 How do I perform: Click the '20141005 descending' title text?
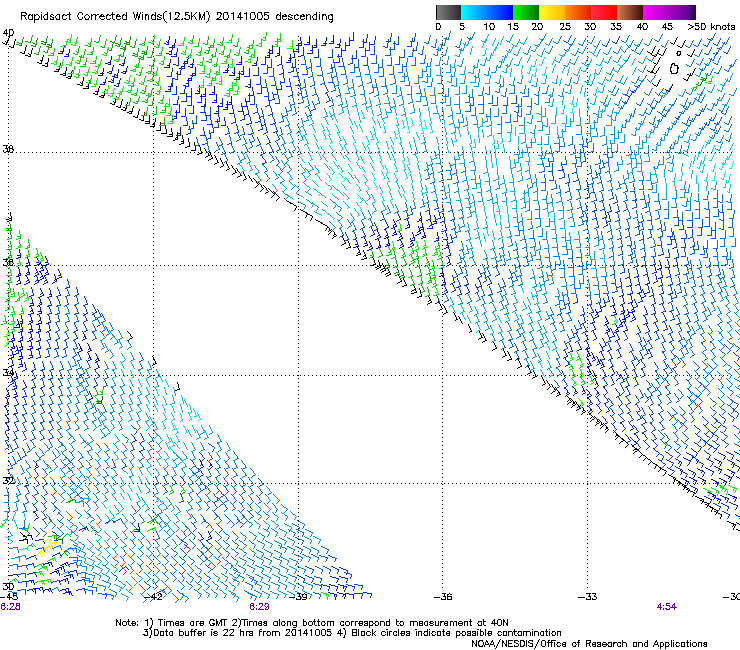click(274, 17)
